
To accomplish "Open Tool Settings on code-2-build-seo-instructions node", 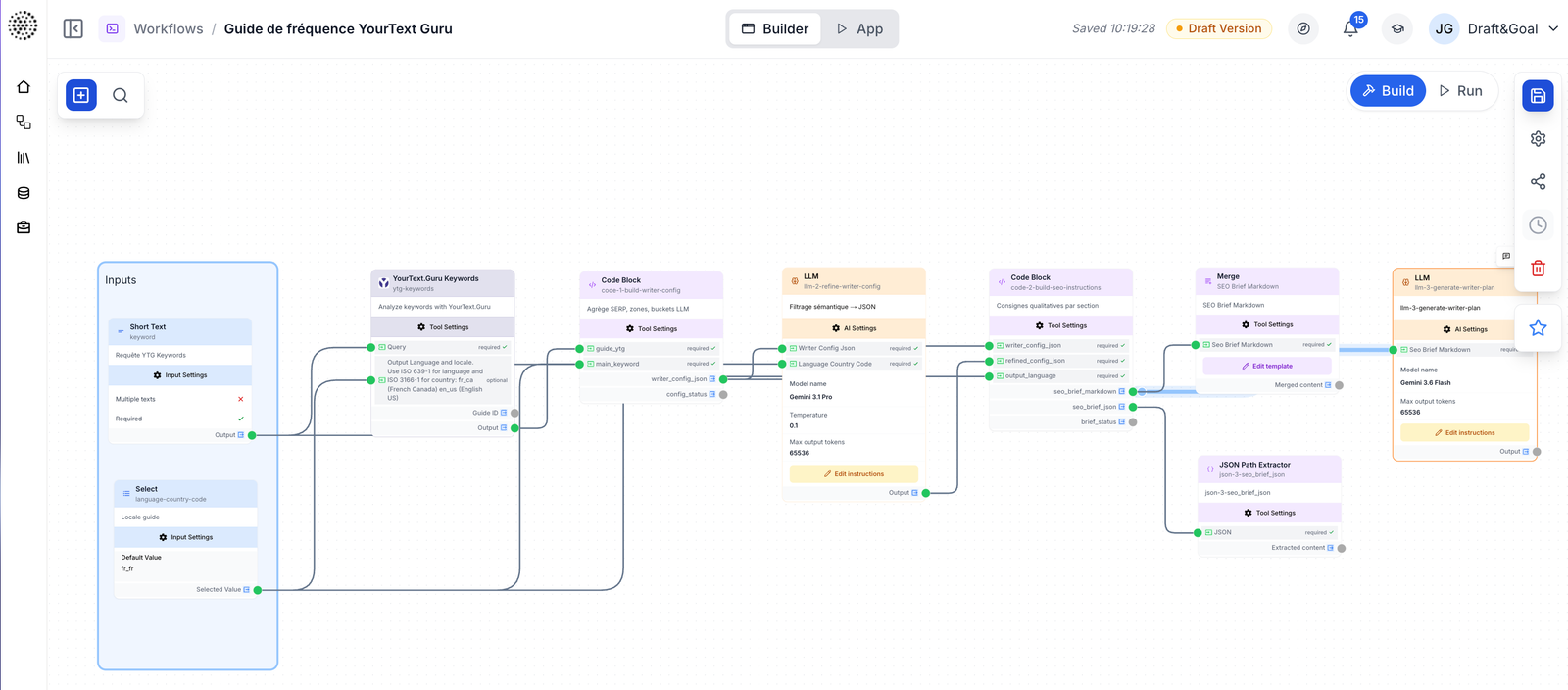I will (x=1061, y=325).
